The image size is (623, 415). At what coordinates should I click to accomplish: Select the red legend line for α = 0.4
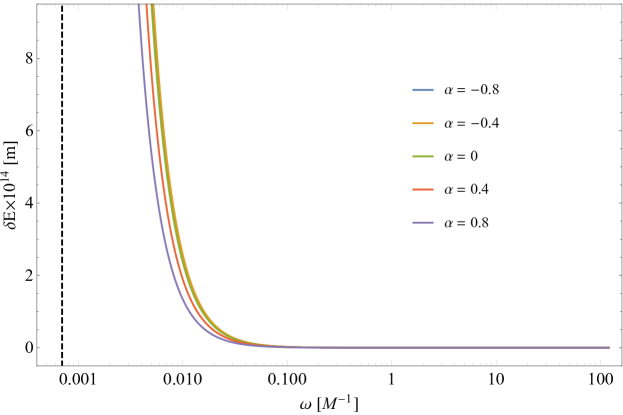pos(423,190)
